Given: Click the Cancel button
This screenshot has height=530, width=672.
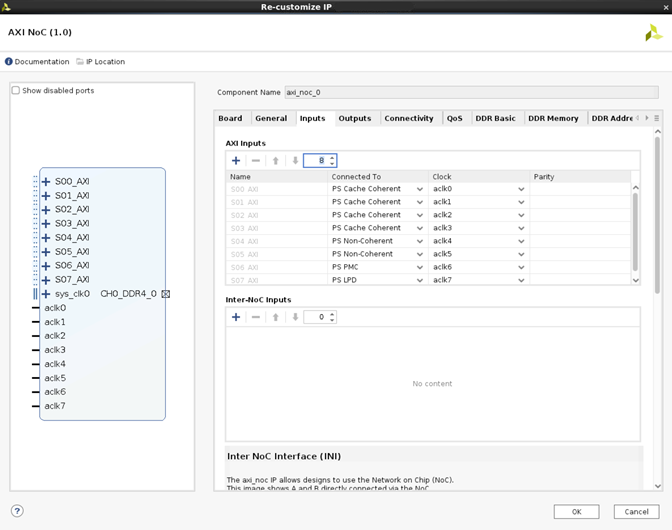Looking at the screenshot, I should pyautogui.click(x=636, y=512).
